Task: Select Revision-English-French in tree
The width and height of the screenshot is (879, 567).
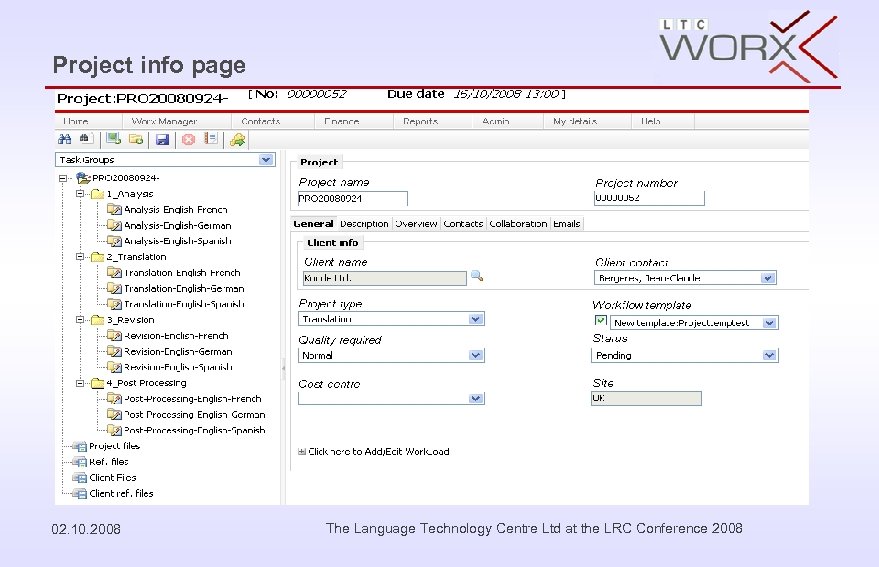Action: 176,335
